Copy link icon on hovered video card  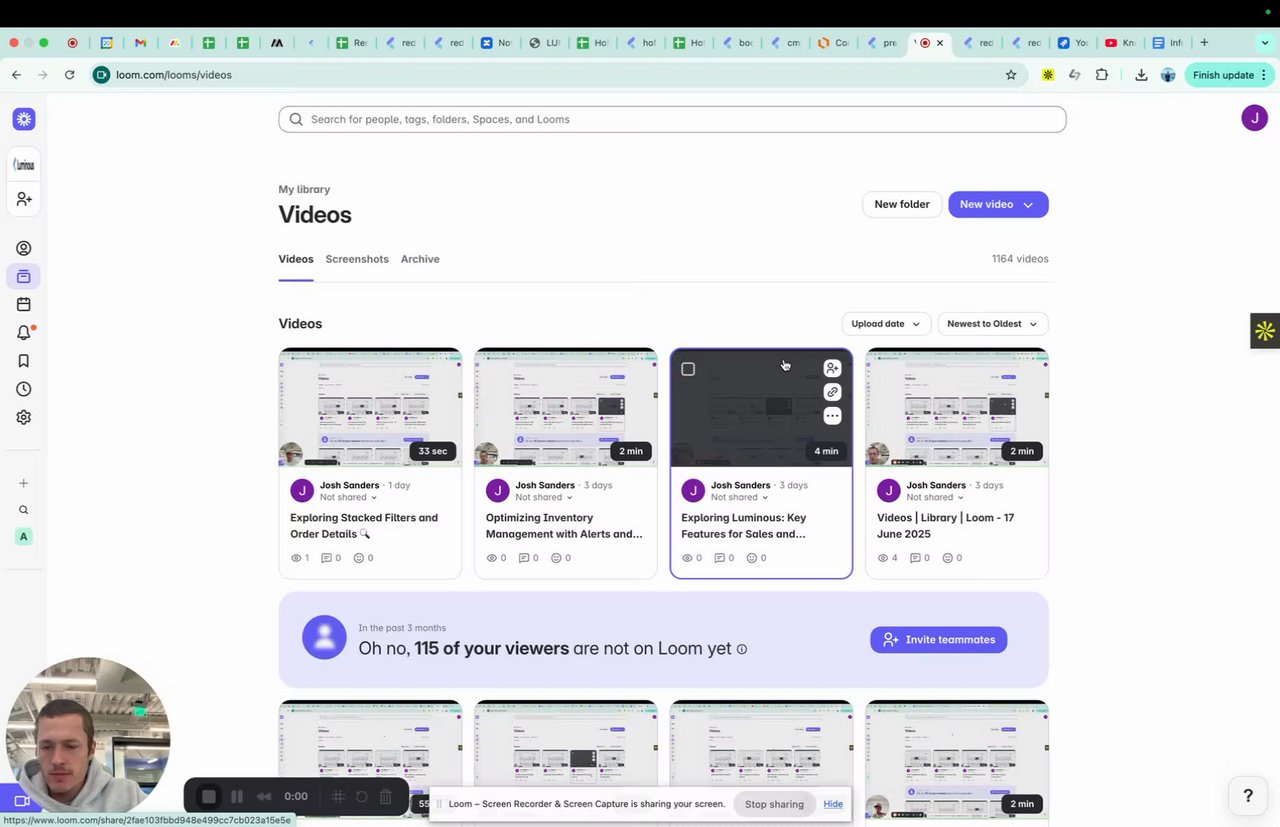[832, 392]
